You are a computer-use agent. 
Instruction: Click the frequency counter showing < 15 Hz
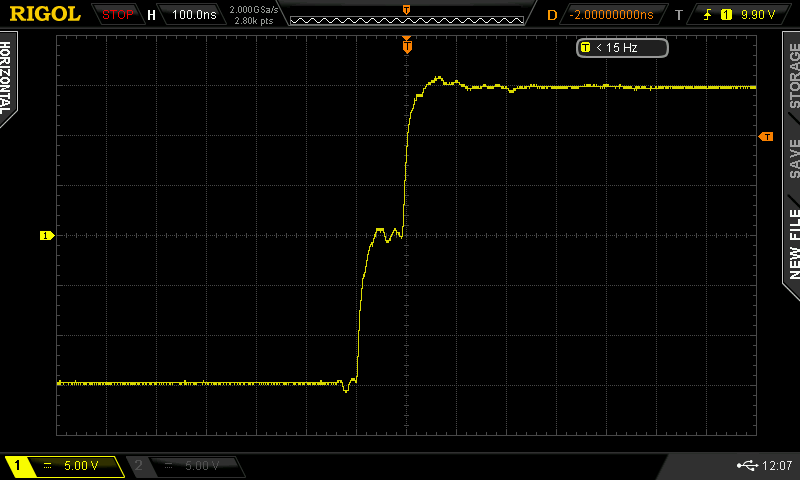tap(621, 47)
